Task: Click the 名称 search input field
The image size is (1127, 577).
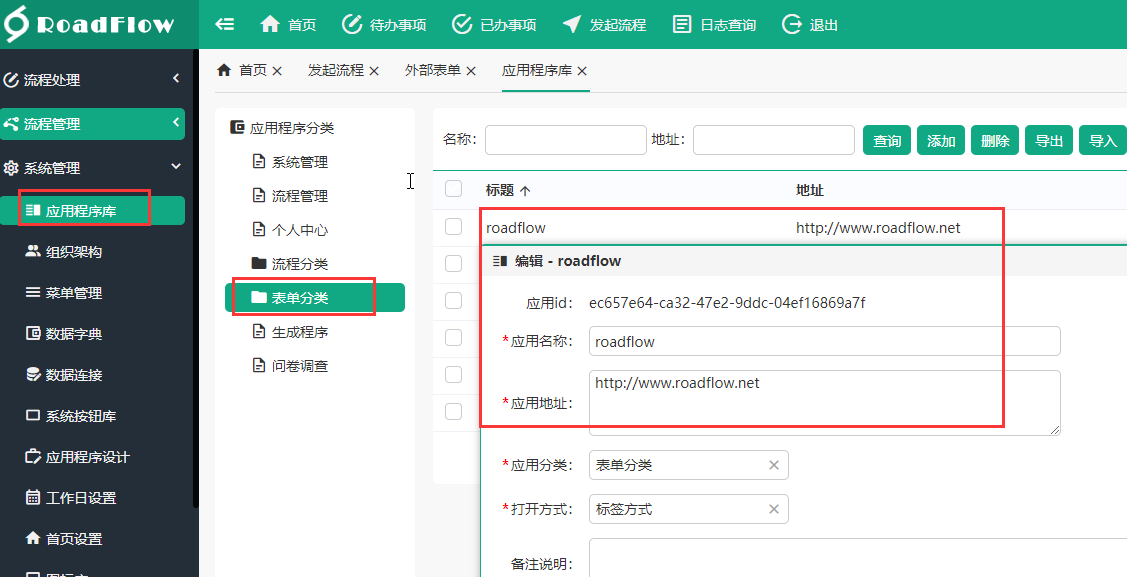Action: pos(566,139)
